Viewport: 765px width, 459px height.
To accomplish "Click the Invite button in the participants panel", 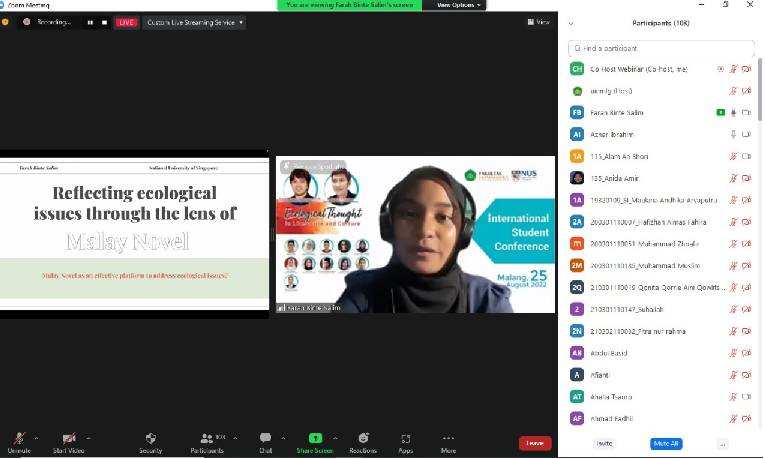I will [605, 443].
